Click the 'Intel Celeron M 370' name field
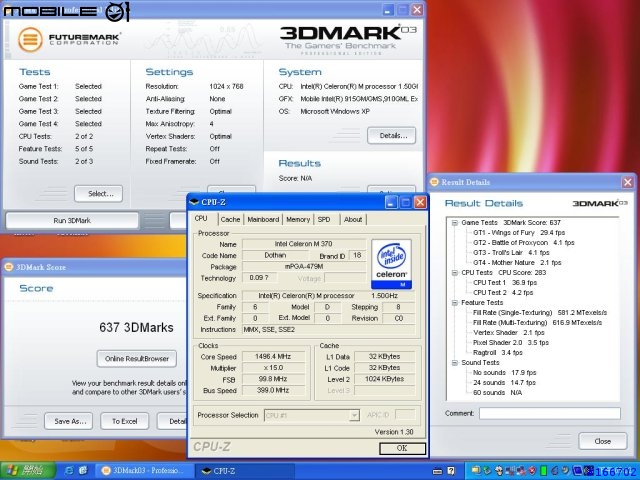Image resolution: width=640 pixels, height=480 pixels. click(x=304, y=244)
